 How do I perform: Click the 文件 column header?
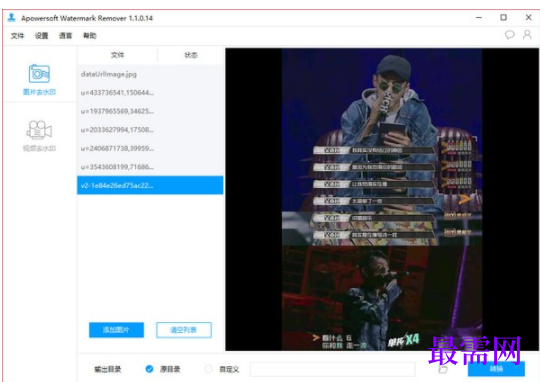point(117,55)
